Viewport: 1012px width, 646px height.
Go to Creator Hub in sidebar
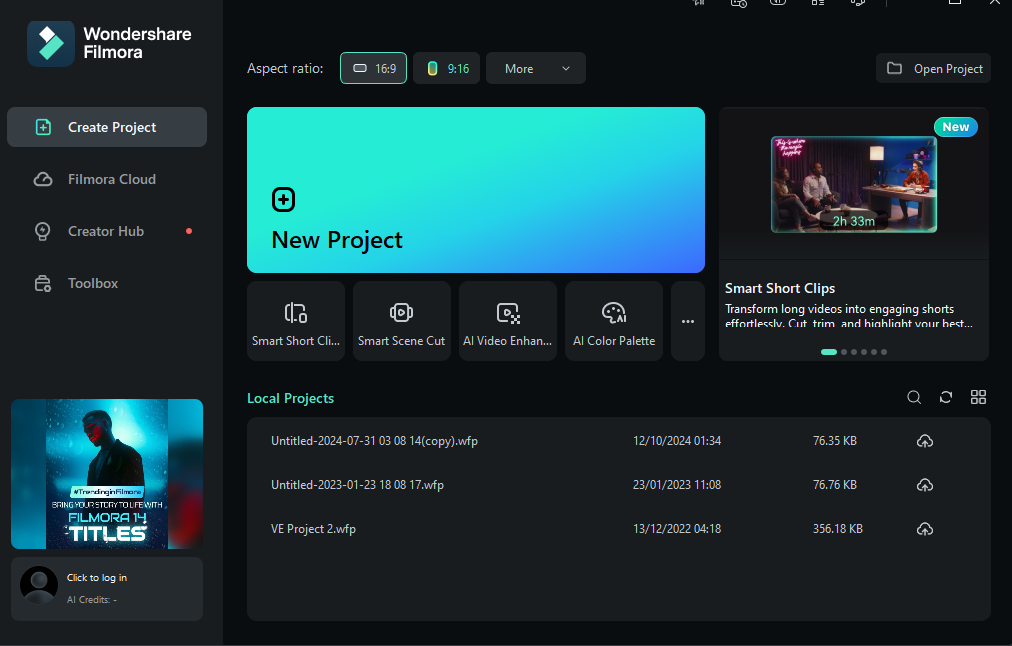click(x=107, y=231)
